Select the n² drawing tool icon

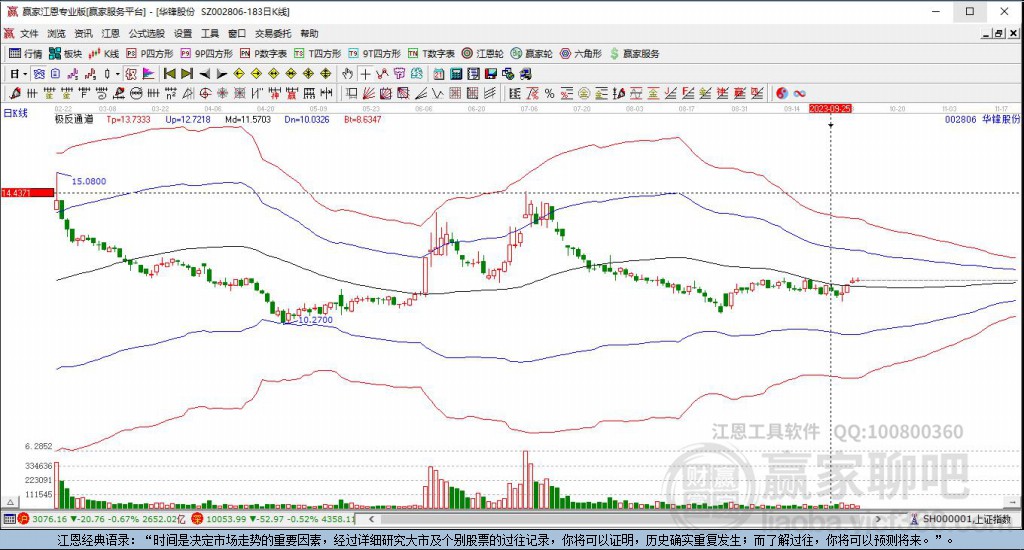170,94
